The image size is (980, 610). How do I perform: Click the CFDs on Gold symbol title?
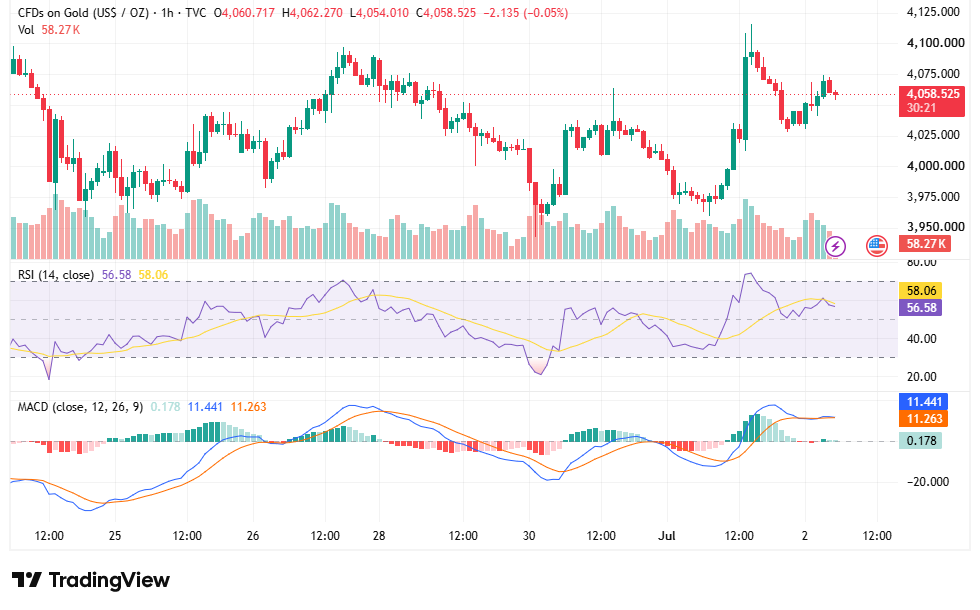click(83, 12)
